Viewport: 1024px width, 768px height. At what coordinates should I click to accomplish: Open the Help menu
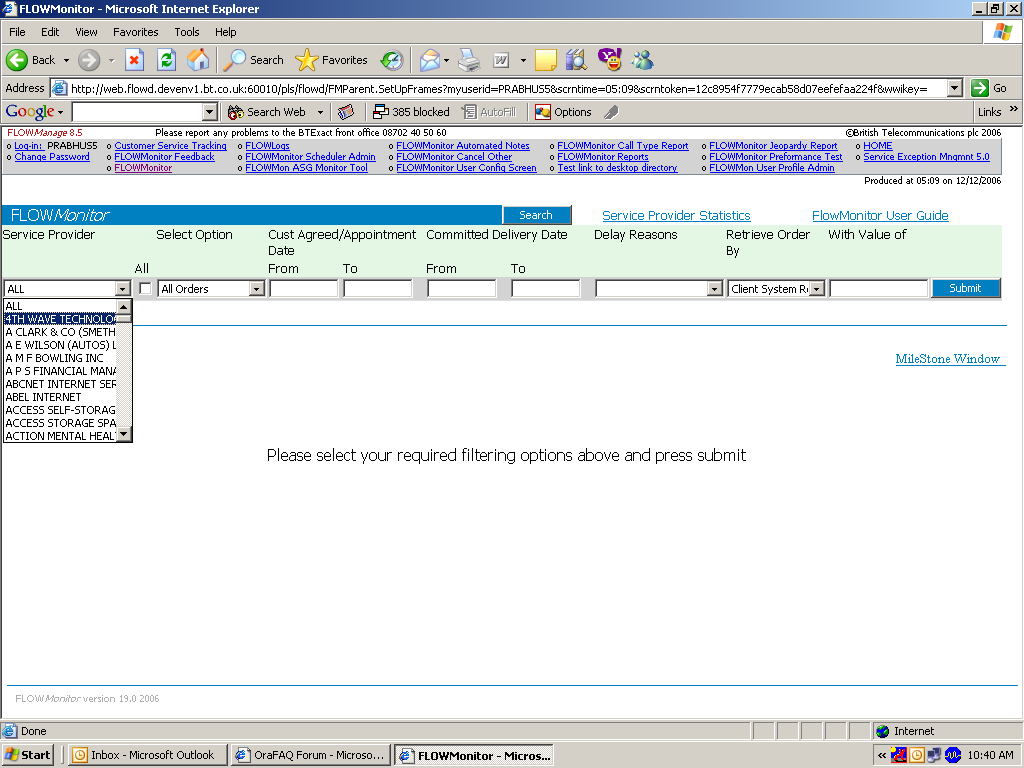tap(226, 32)
